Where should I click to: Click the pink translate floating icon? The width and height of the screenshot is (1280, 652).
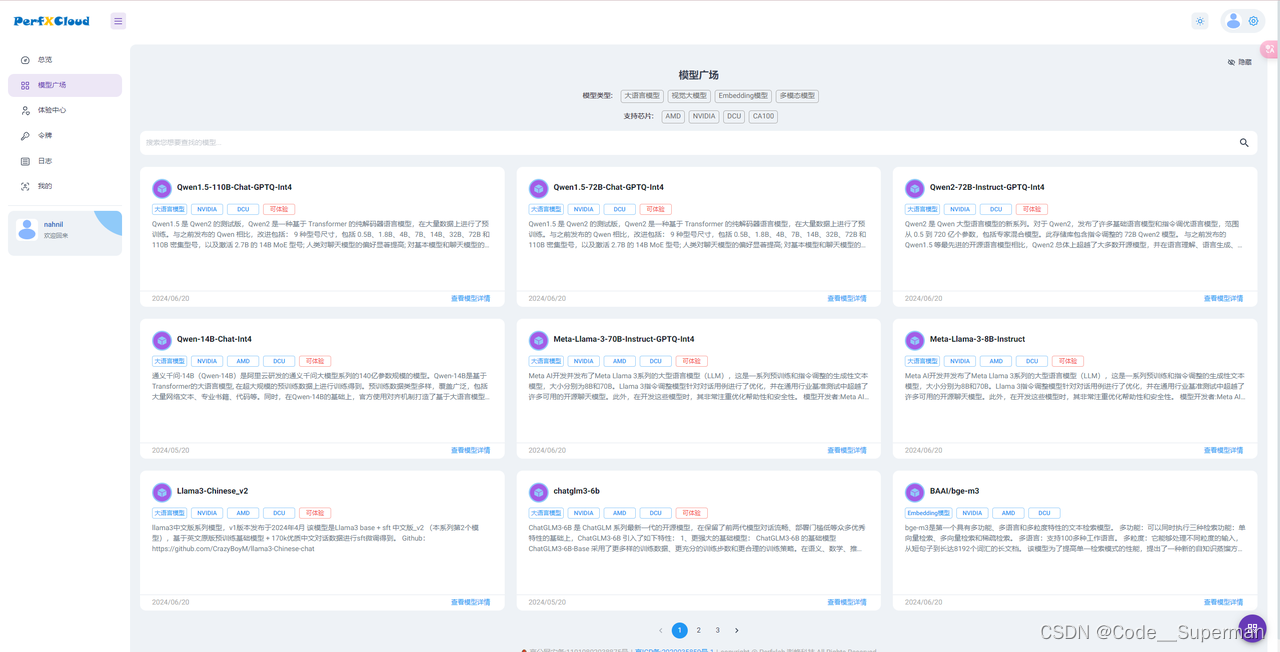(x=1270, y=49)
